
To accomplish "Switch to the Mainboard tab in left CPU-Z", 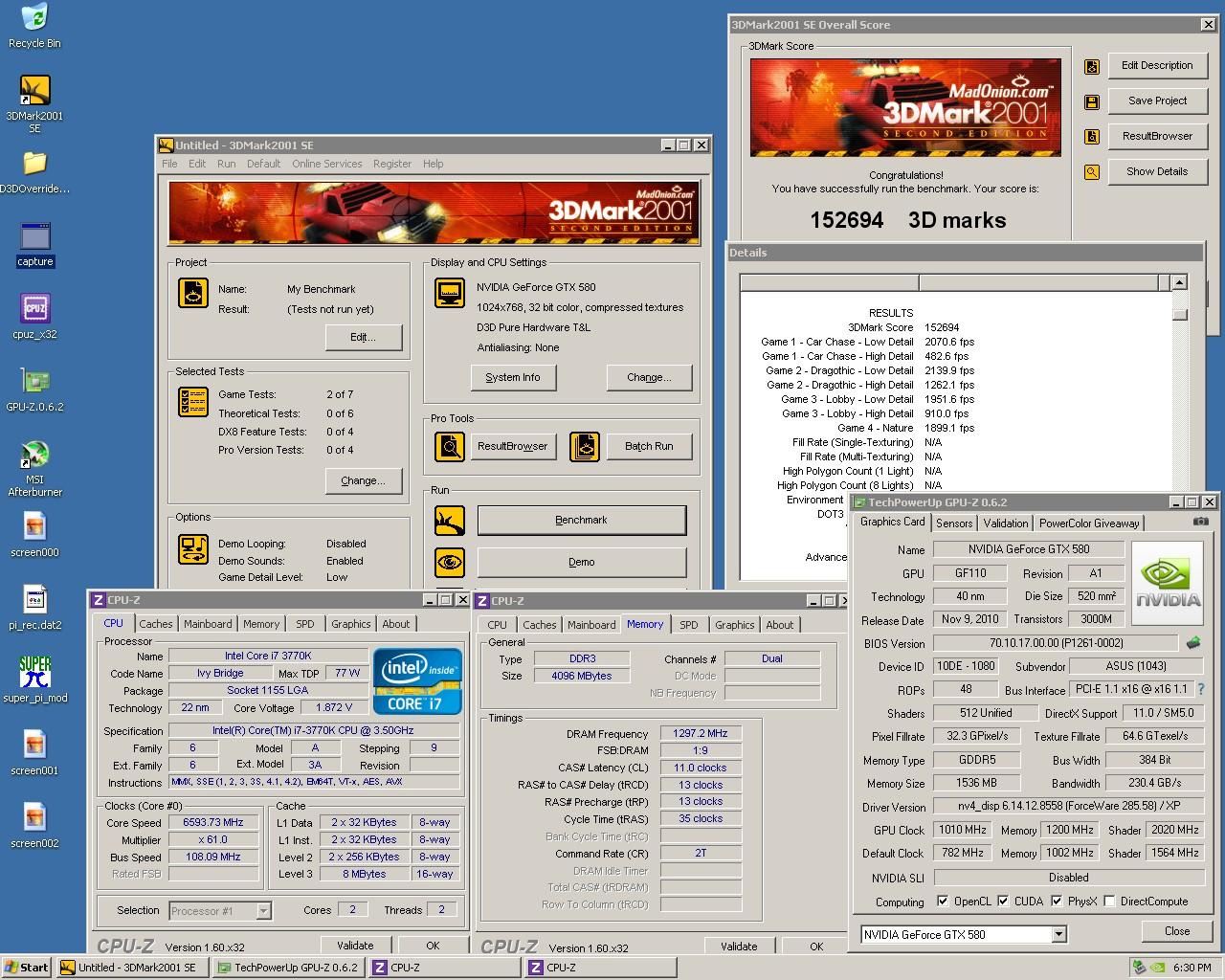I will [x=208, y=624].
